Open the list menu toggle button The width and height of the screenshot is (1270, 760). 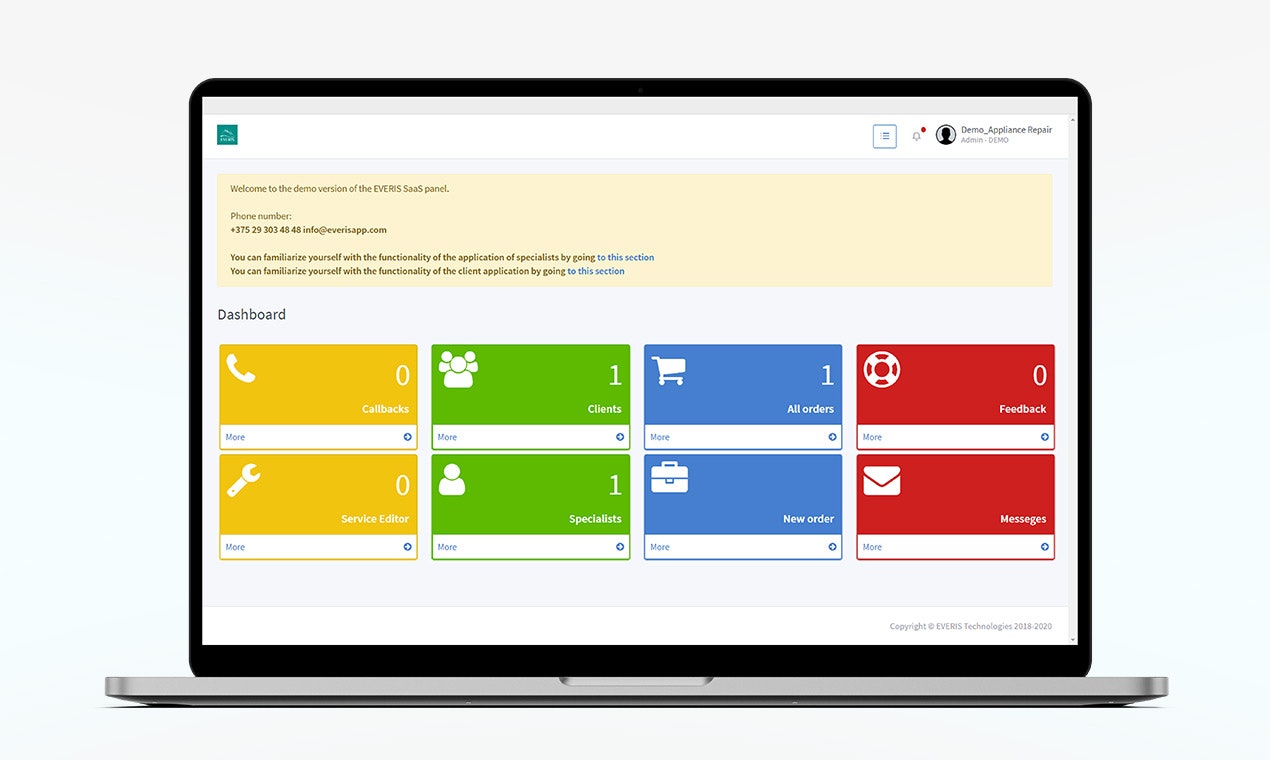point(885,136)
